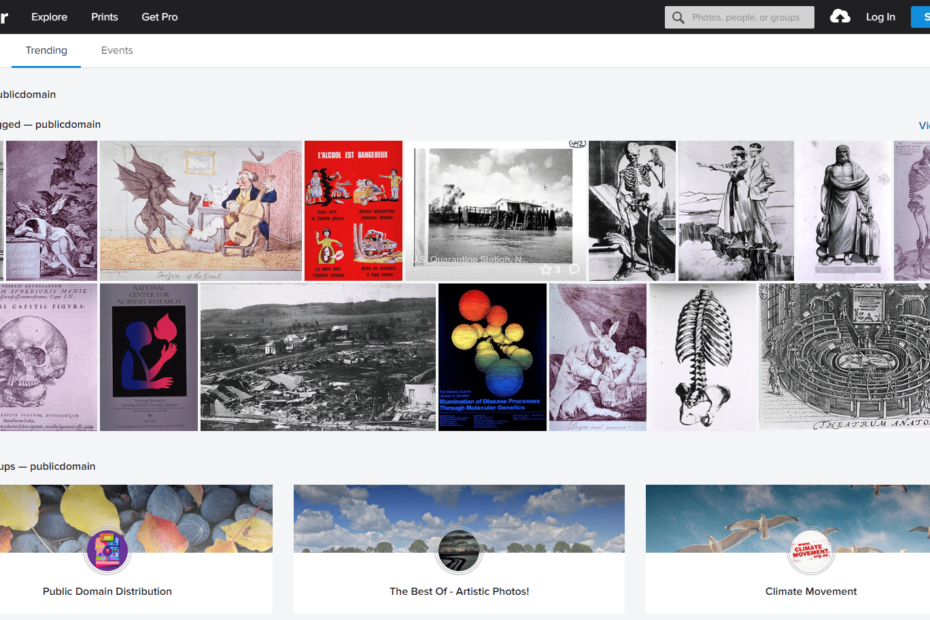This screenshot has width=930, height=620.
Task: Click the Public Domain Distribution group avatar
Action: tap(106, 551)
